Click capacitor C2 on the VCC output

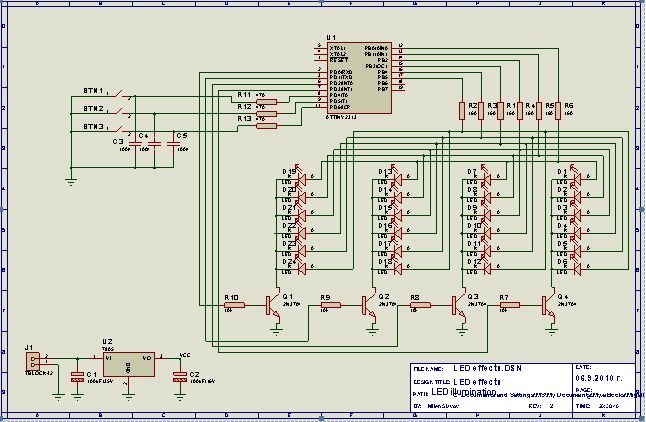click(x=180, y=377)
